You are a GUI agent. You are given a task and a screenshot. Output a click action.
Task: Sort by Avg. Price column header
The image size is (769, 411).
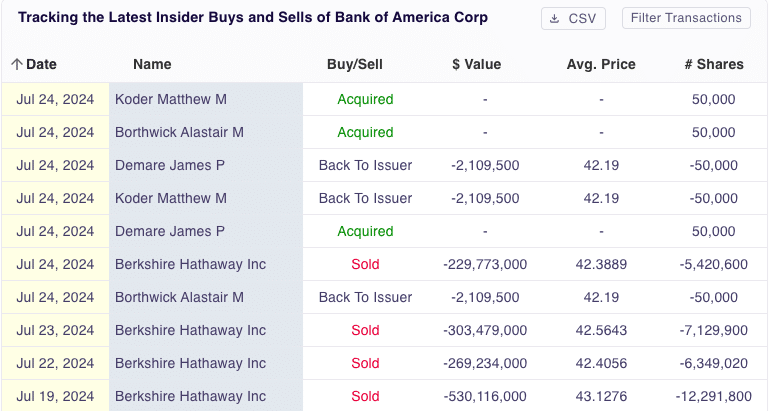click(600, 64)
